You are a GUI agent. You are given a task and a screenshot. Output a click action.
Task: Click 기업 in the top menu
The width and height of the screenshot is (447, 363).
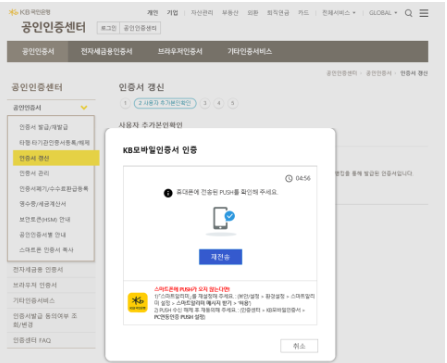pos(172,13)
